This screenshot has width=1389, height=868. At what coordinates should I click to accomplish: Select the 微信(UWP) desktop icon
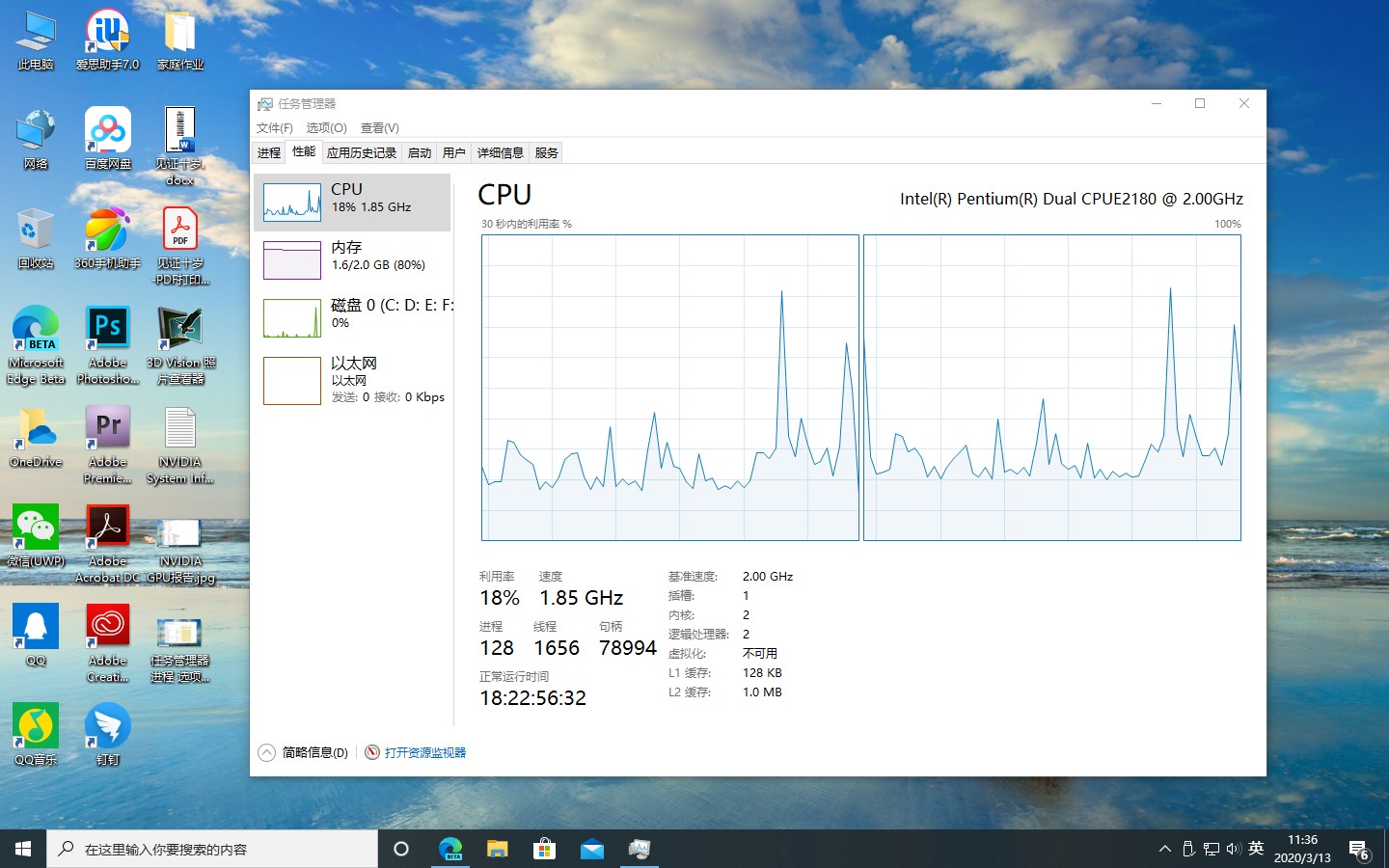click(36, 537)
